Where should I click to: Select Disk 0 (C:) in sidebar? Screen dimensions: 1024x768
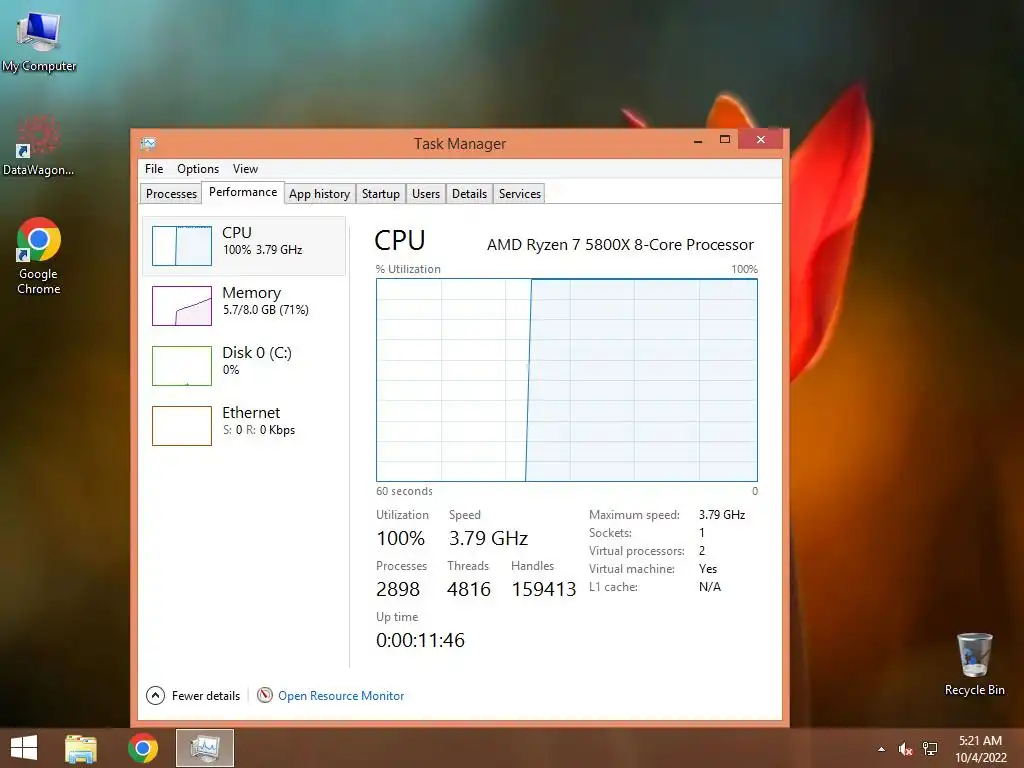244,366
